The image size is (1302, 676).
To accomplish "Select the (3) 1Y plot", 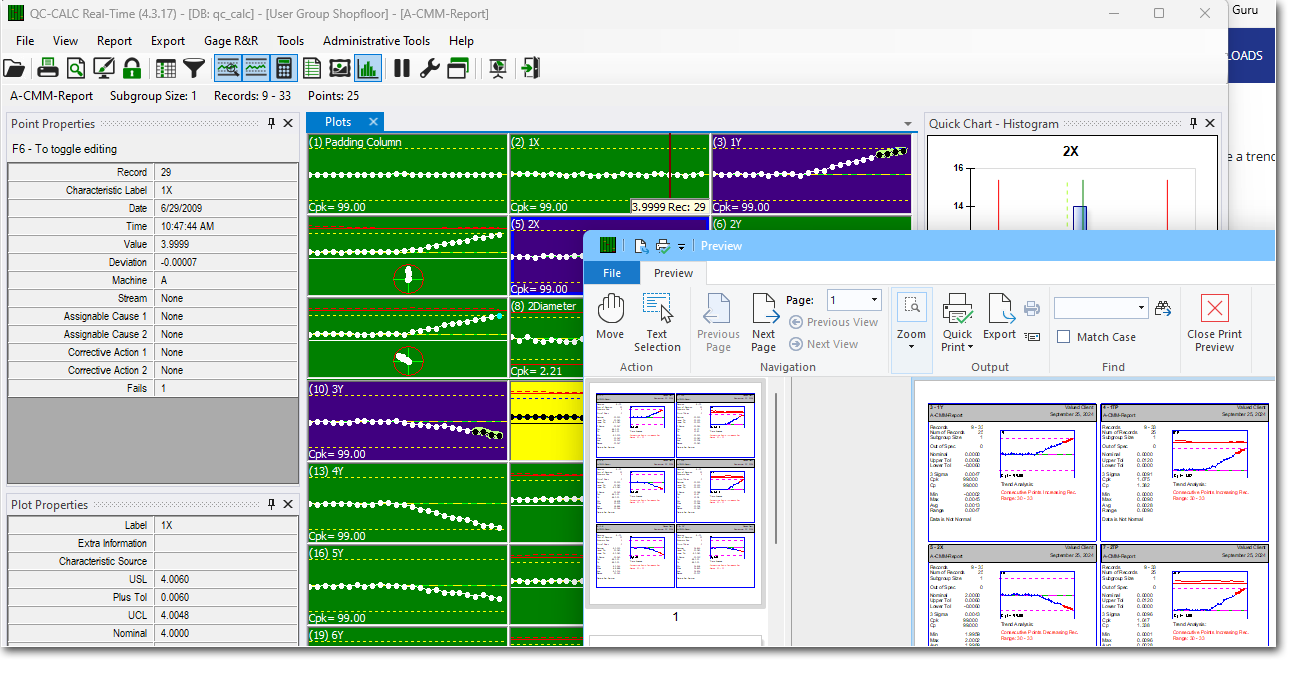I will (811, 174).
